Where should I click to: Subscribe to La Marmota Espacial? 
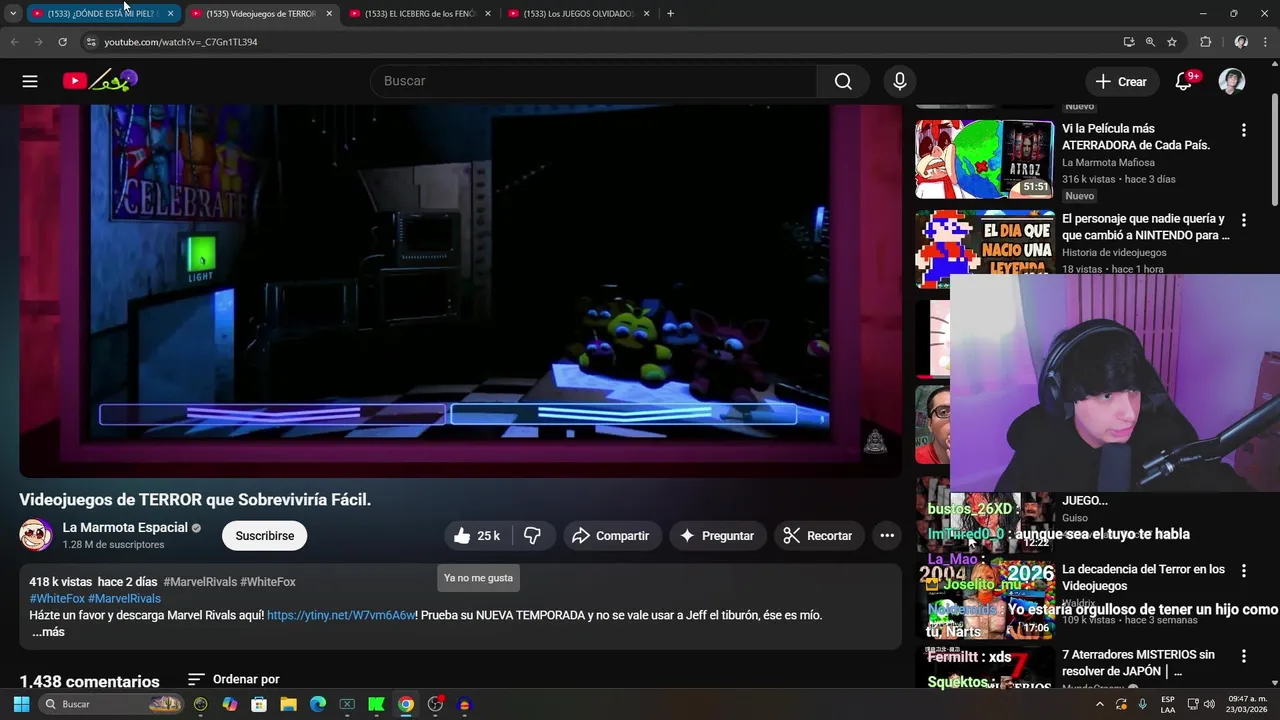265,536
